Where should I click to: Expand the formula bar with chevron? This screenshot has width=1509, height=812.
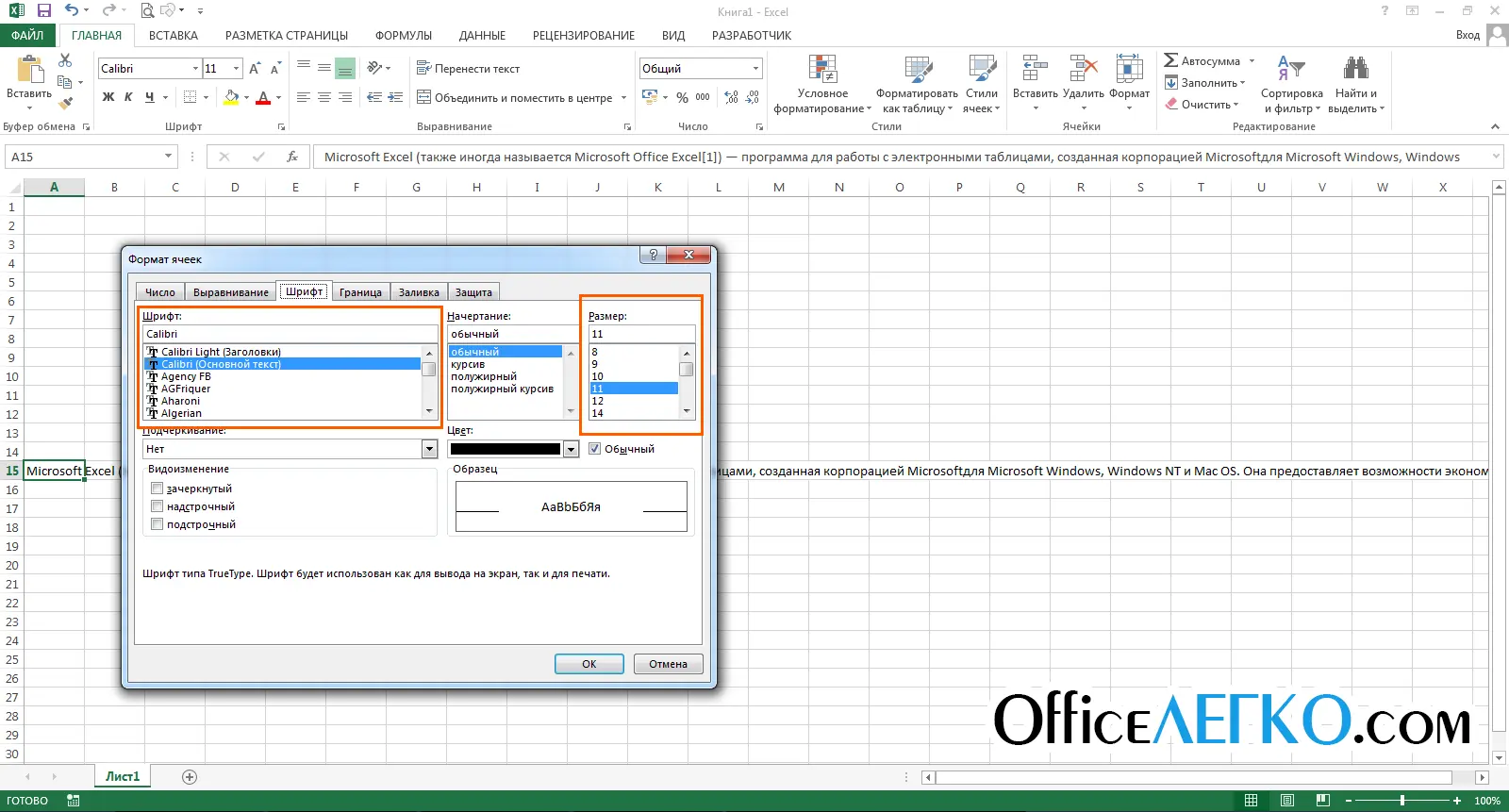(x=1496, y=157)
